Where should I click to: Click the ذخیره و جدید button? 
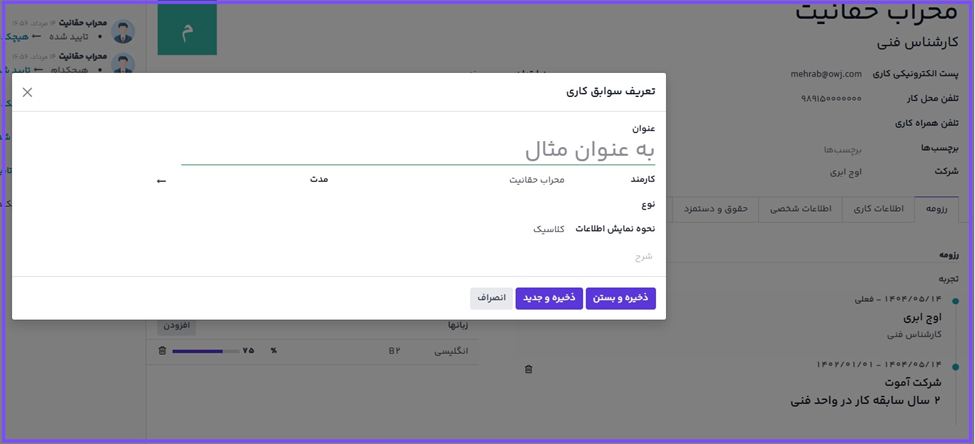click(549, 298)
